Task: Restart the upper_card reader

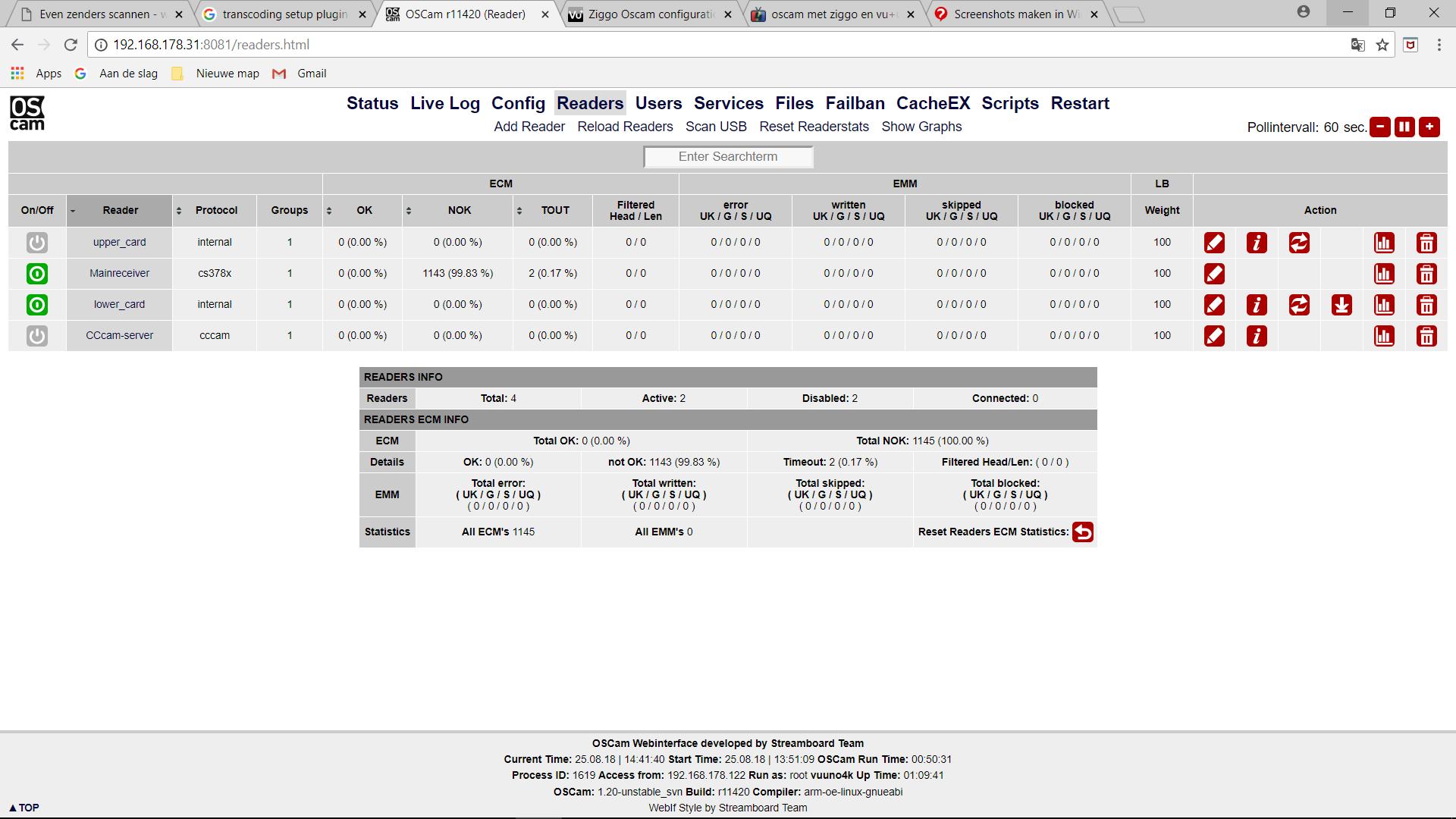Action: pyautogui.click(x=1299, y=243)
